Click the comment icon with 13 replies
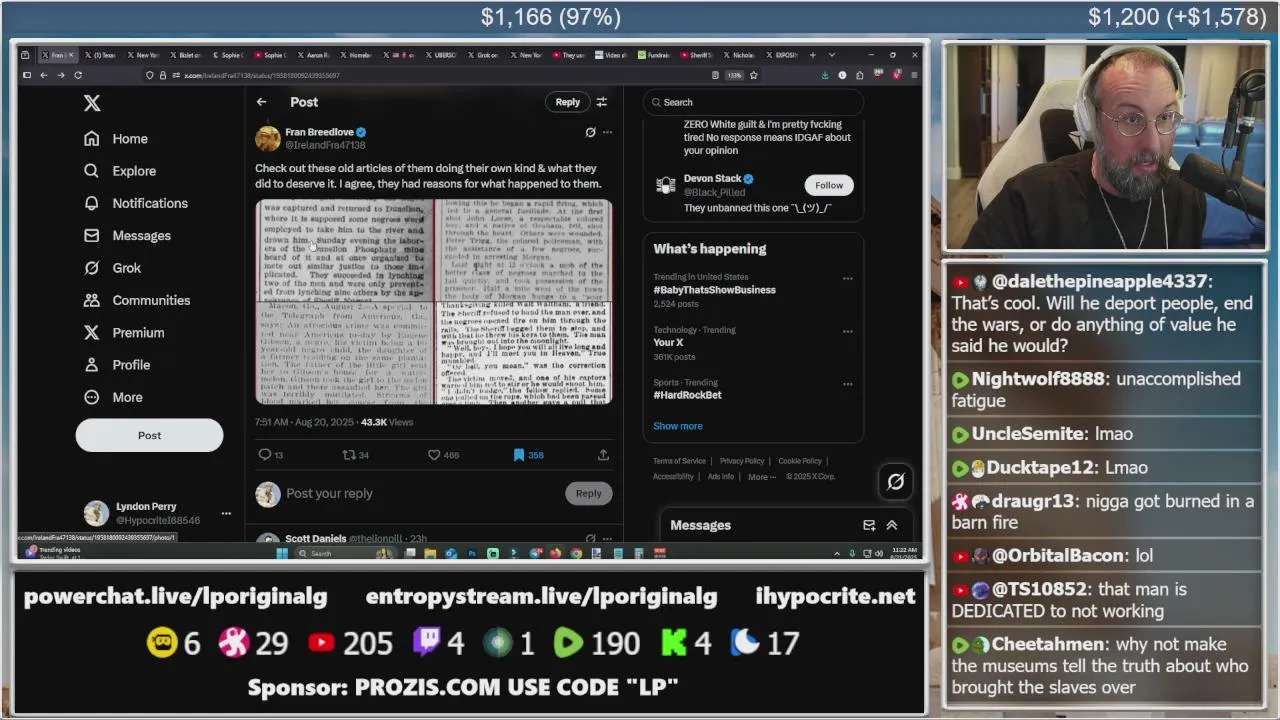The height and width of the screenshot is (720, 1280). [265, 455]
